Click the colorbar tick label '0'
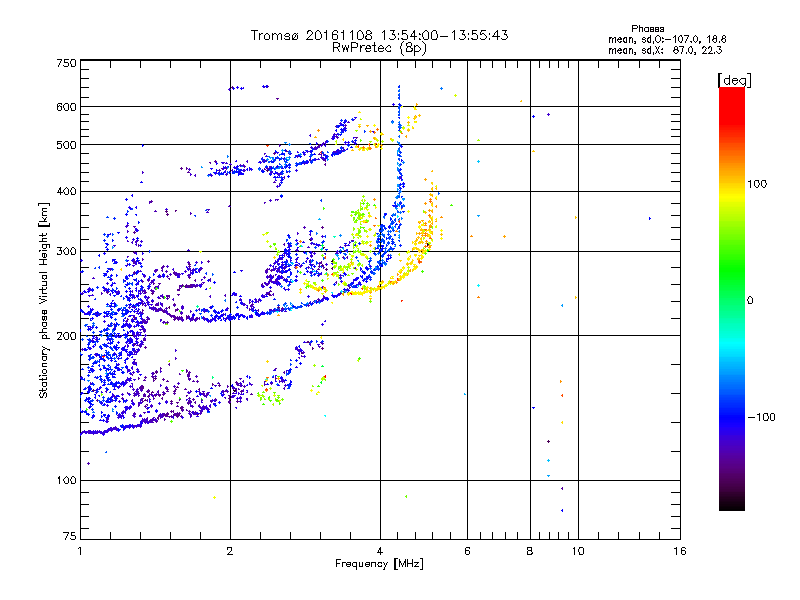Image resolution: width=800 pixels, height=600 pixels. pos(750,301)
